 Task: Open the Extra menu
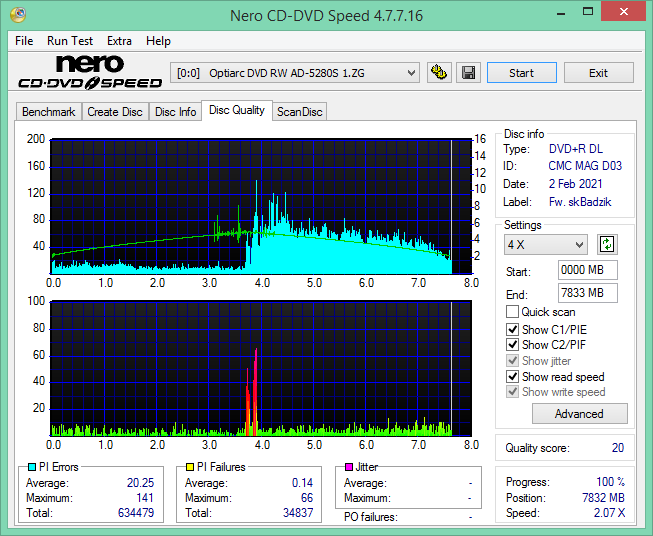coord(119,41)
